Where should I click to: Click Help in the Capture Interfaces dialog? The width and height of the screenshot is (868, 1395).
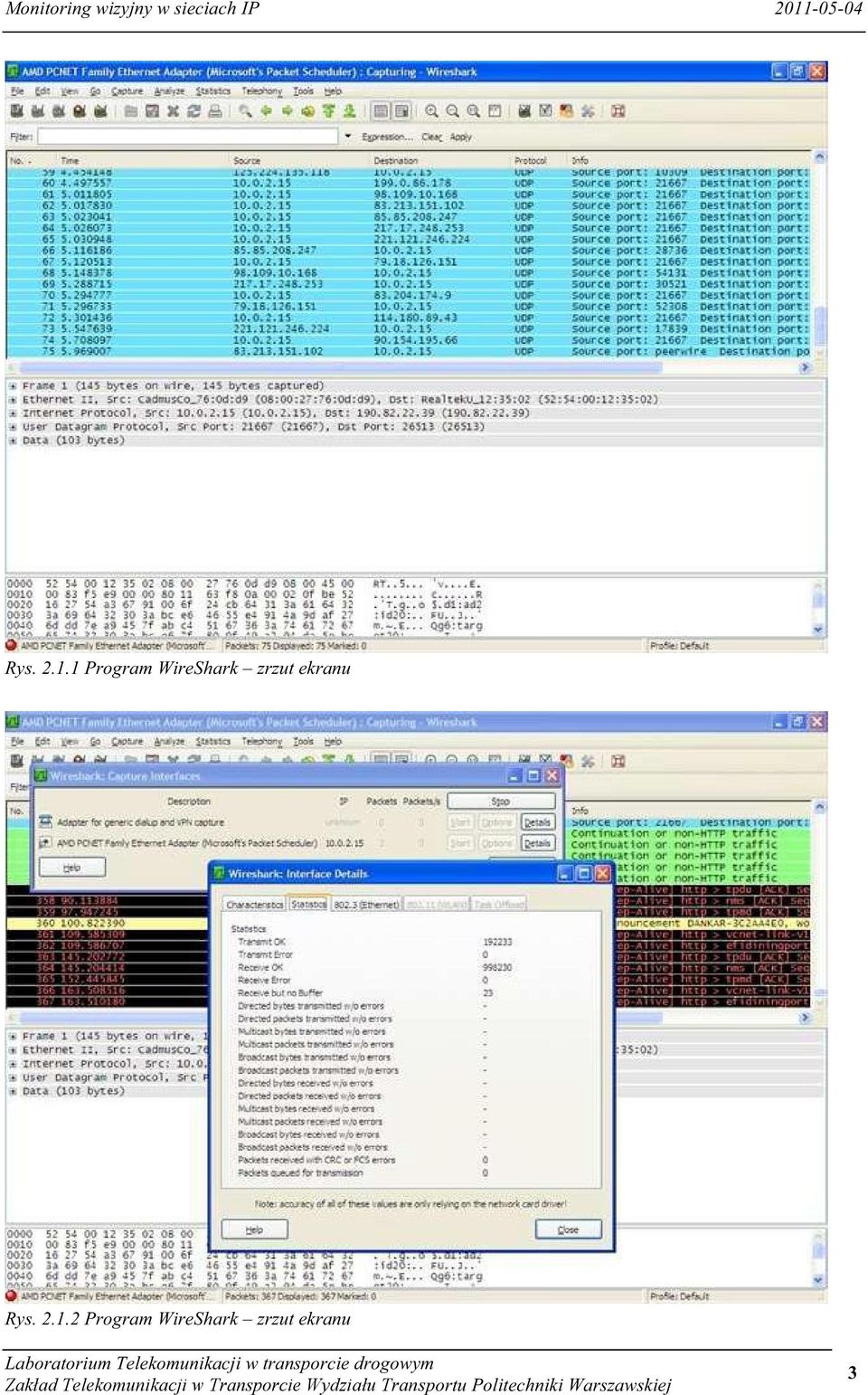[72, 868]
